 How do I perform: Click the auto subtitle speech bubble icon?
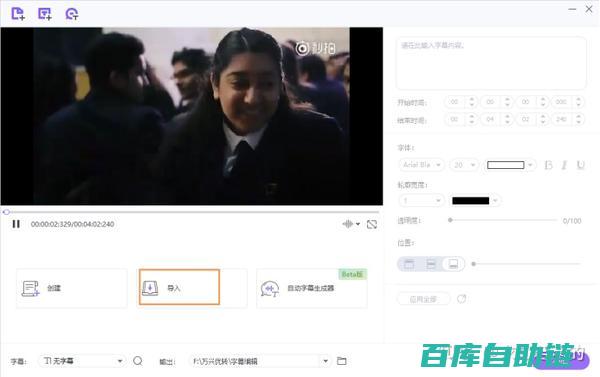click(x=270, y=289)
